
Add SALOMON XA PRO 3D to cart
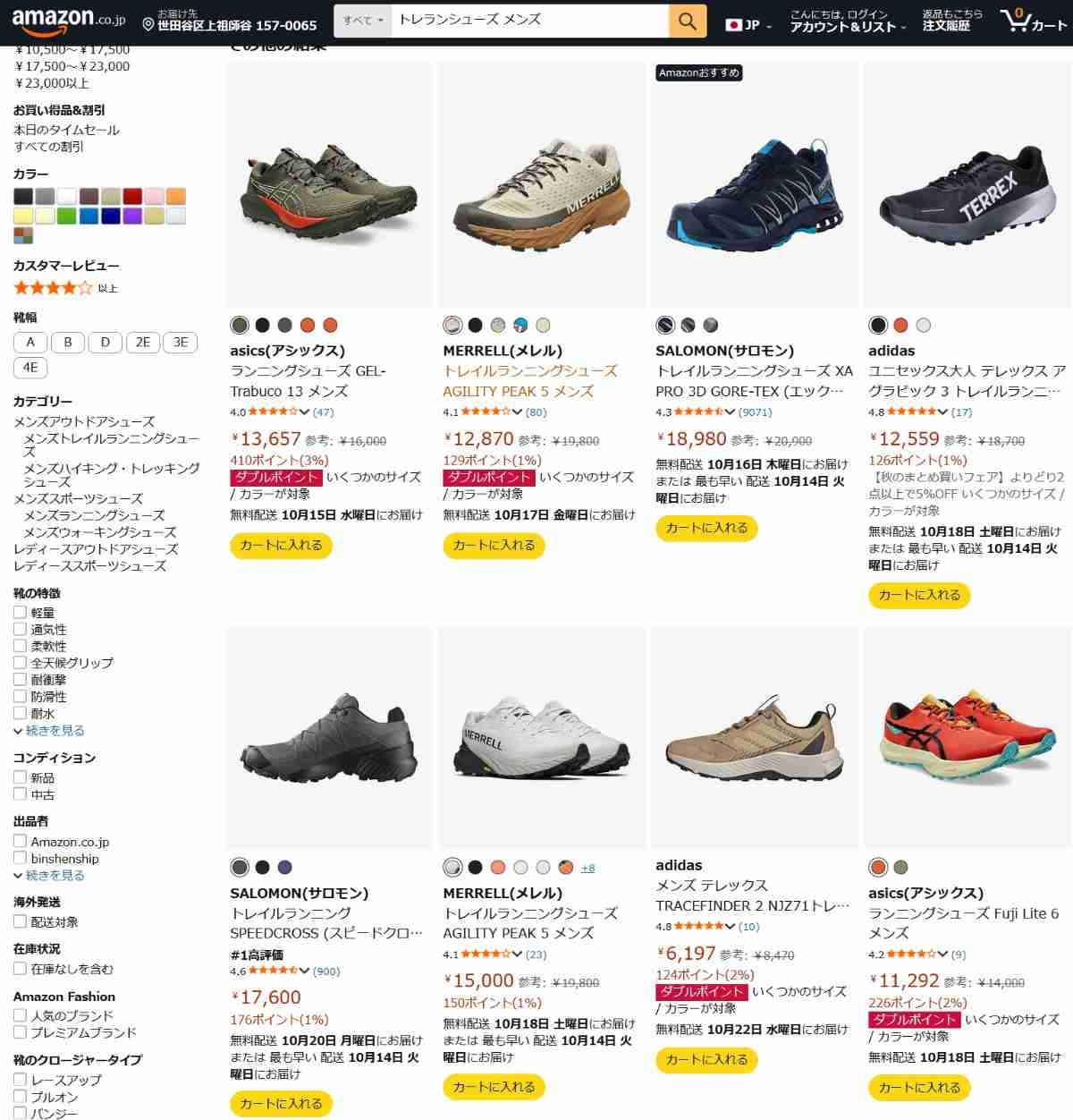pyautogui.click(x=706, y=528)
